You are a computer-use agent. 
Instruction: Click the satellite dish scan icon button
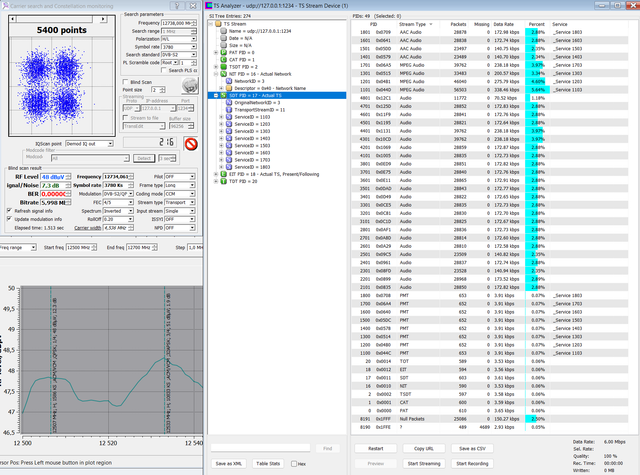pyautogui.click(x=189, y=86)
